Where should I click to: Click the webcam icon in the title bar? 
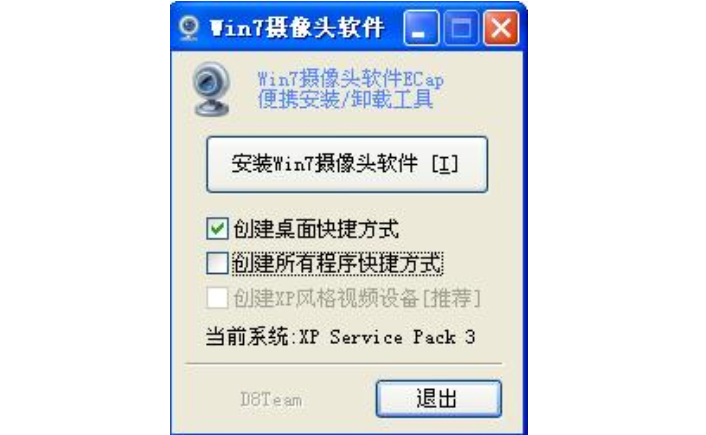point(189,28)
